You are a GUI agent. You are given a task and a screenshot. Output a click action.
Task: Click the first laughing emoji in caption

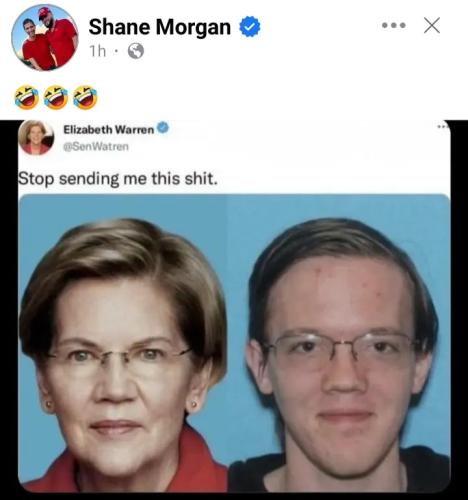click(x=26, y=97)
